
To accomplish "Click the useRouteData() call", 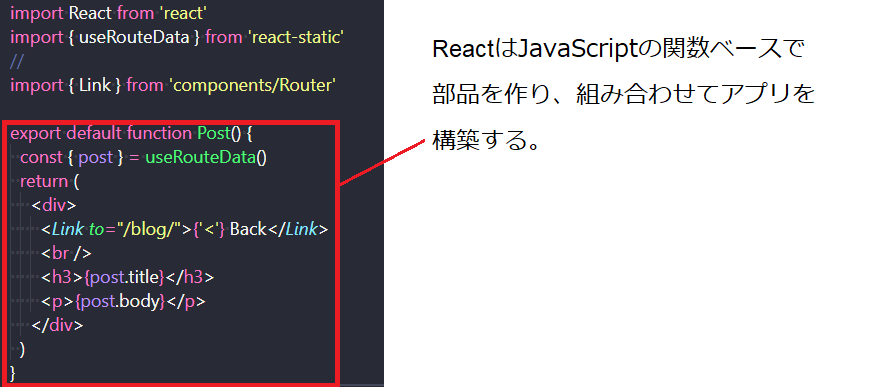I will coord(206,158).
